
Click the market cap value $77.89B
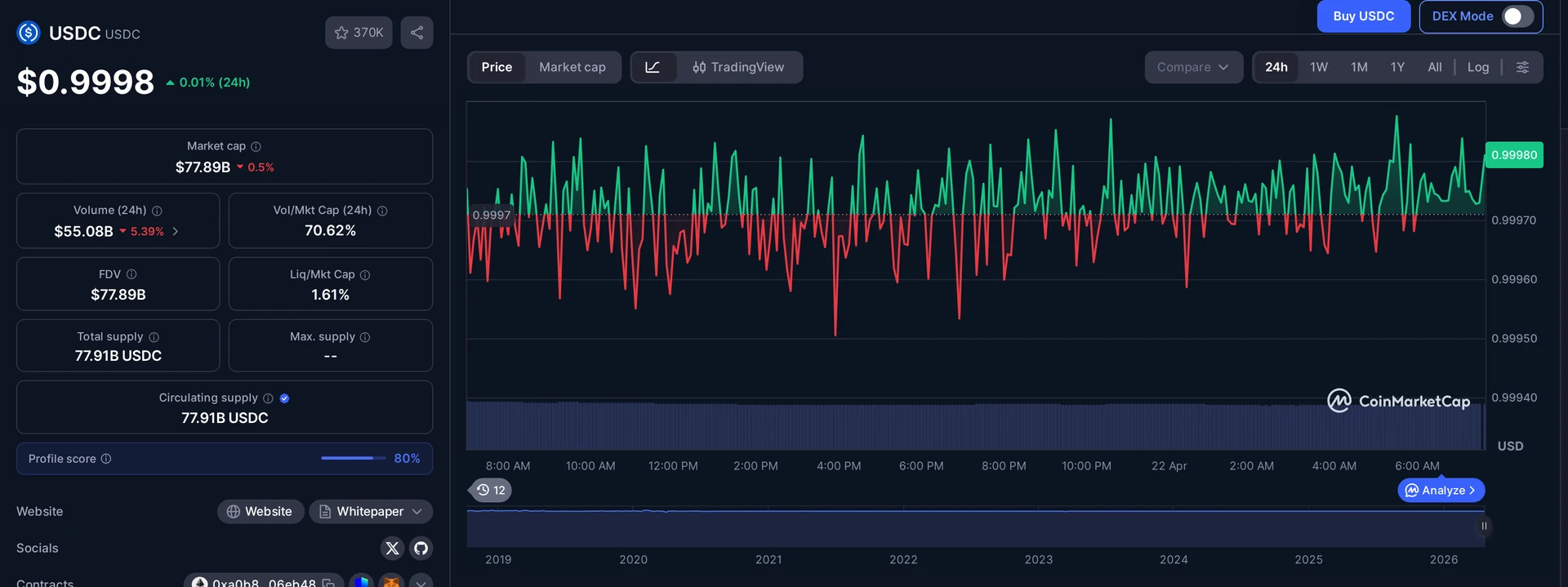(x=203, y=167)
